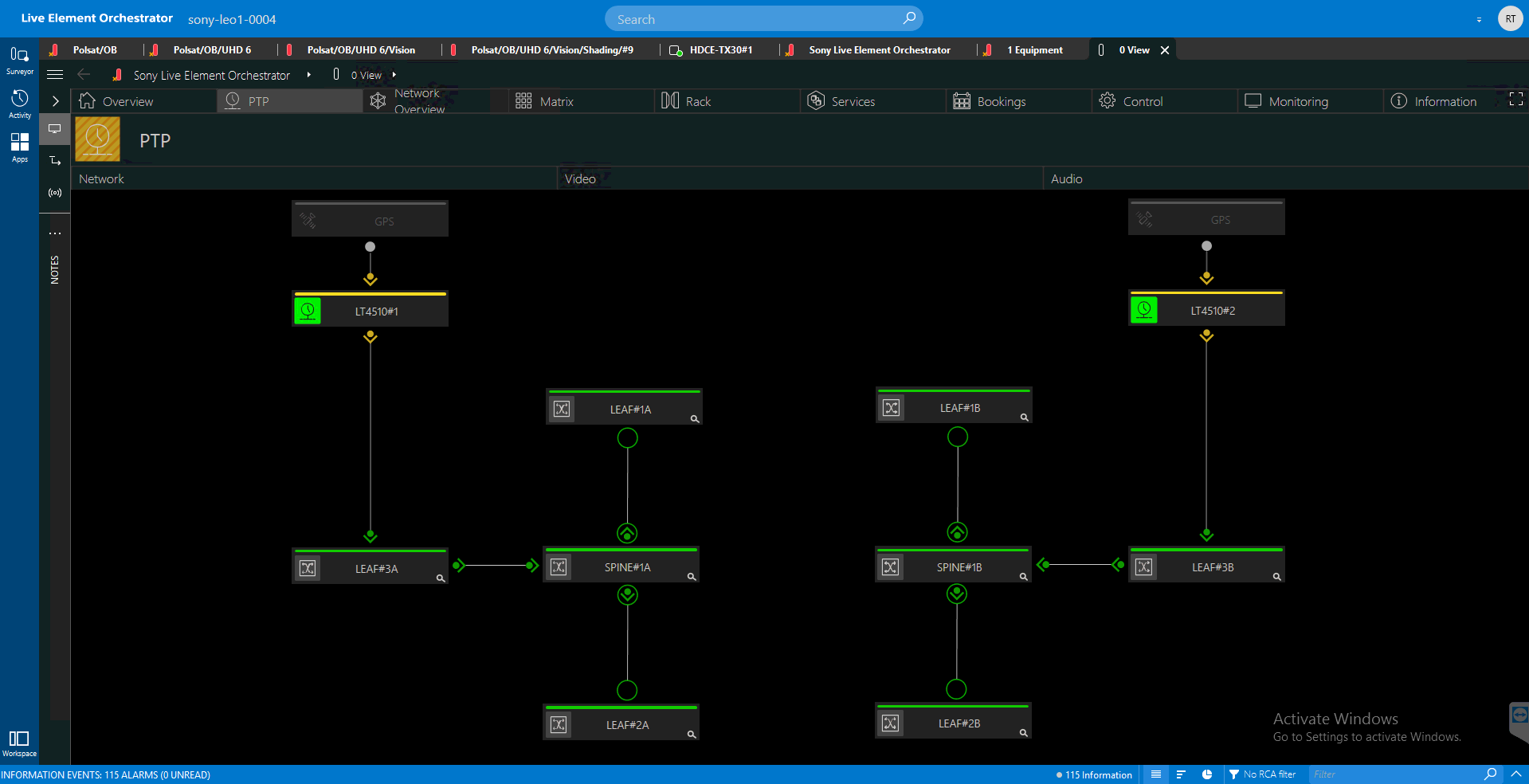Click the alarm Filter input field
Image resolution: width=1529 pixels, height=784 pixels.
point(1396,774)
